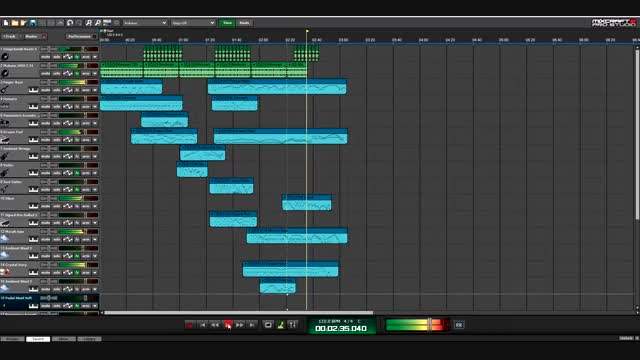The image size is (640, 360).
Task: Zoom out on the timeline with the magnifier
Action: coord(98,23)
